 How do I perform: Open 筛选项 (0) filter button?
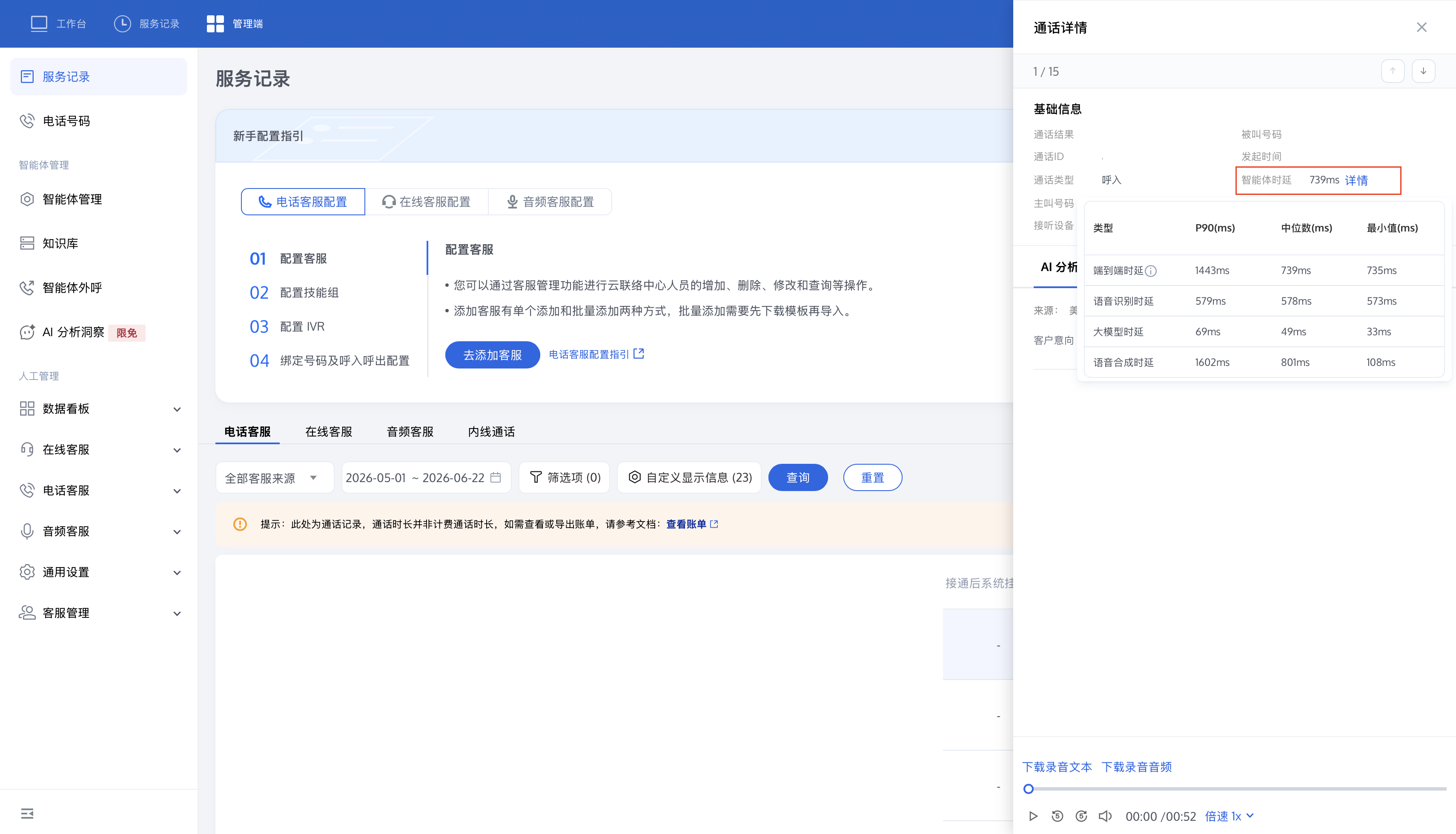565,478
